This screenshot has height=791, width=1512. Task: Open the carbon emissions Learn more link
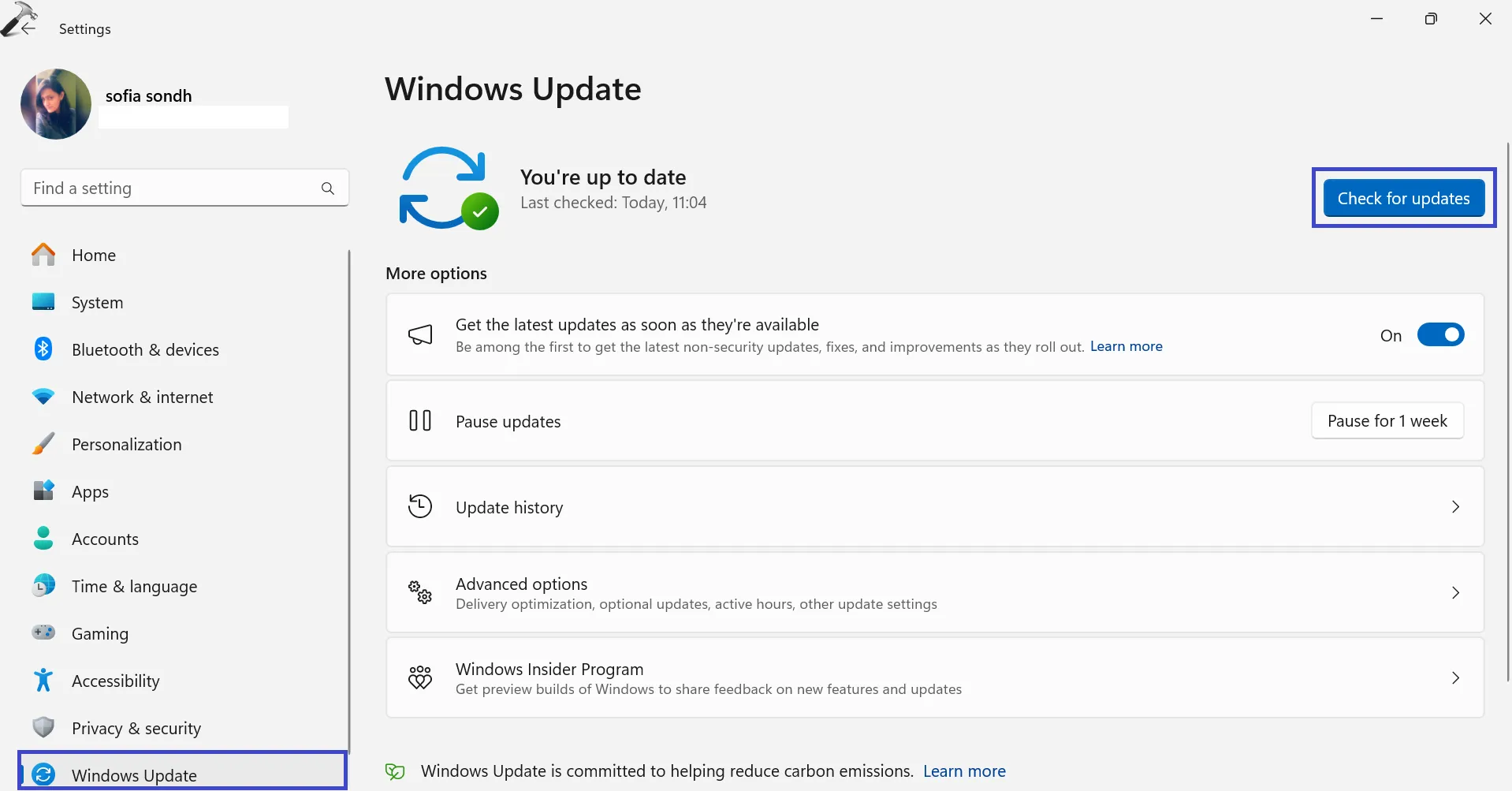(x=963, y=770)
